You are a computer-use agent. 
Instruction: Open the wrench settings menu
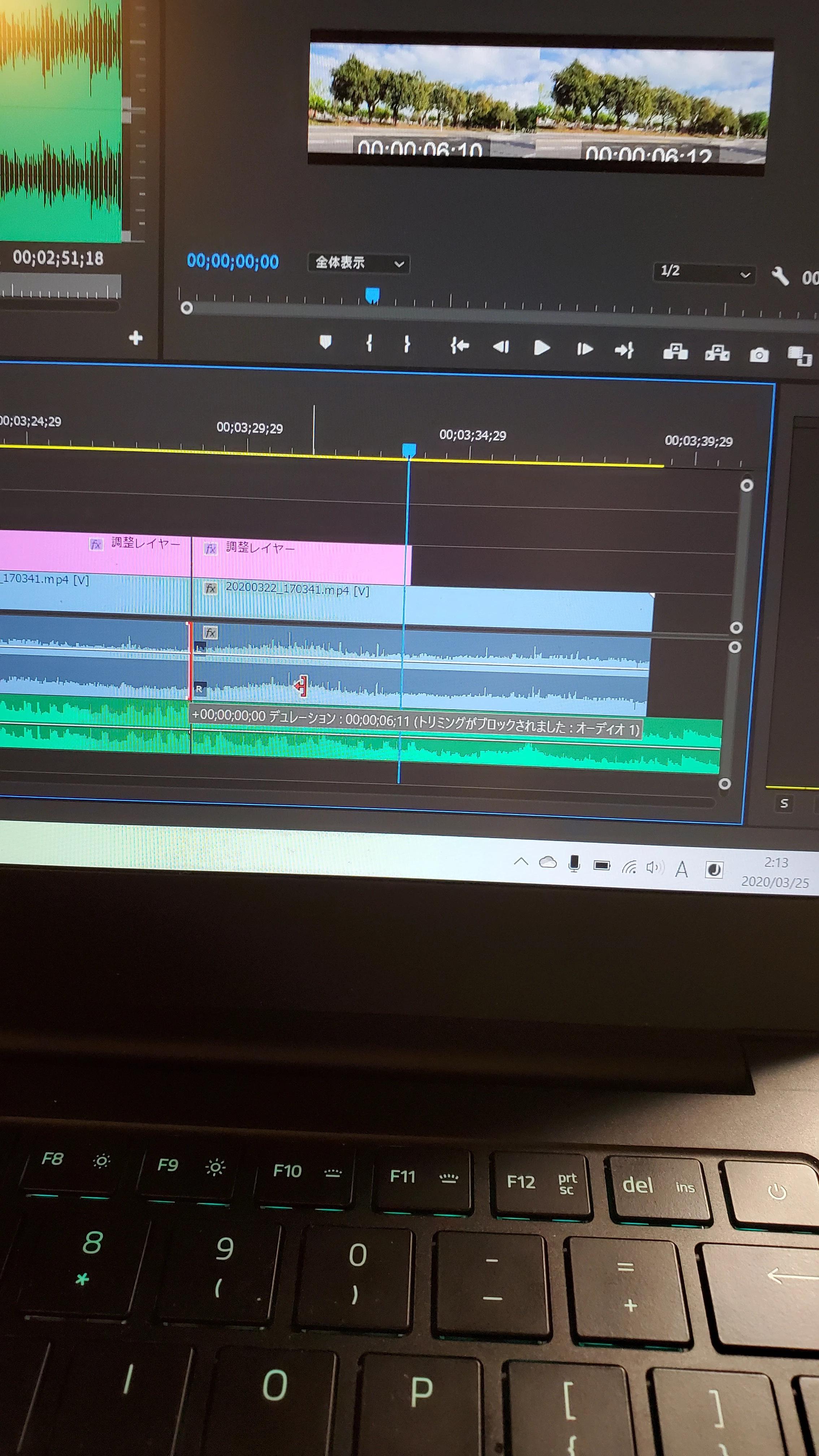click(x=781, y=276)
